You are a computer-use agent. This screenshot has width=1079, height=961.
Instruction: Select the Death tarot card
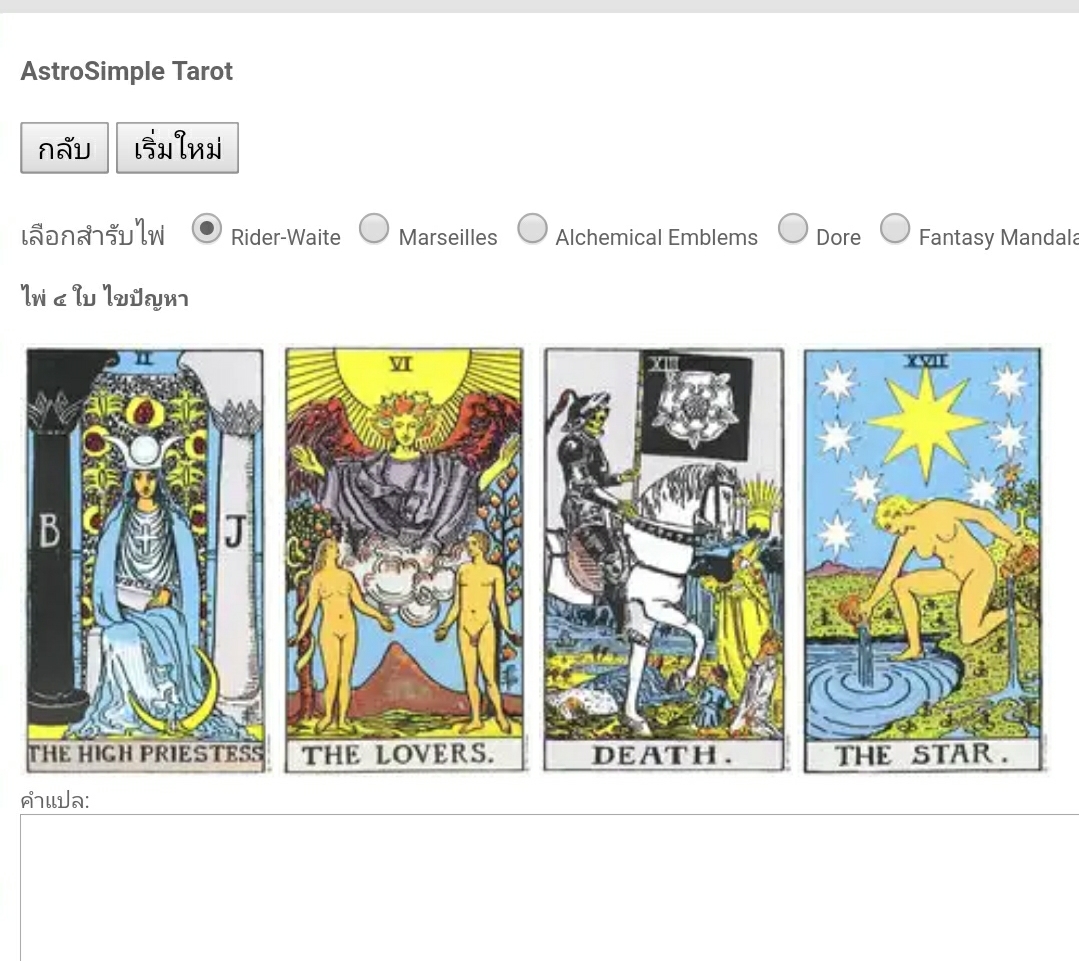tap(664, 561)
